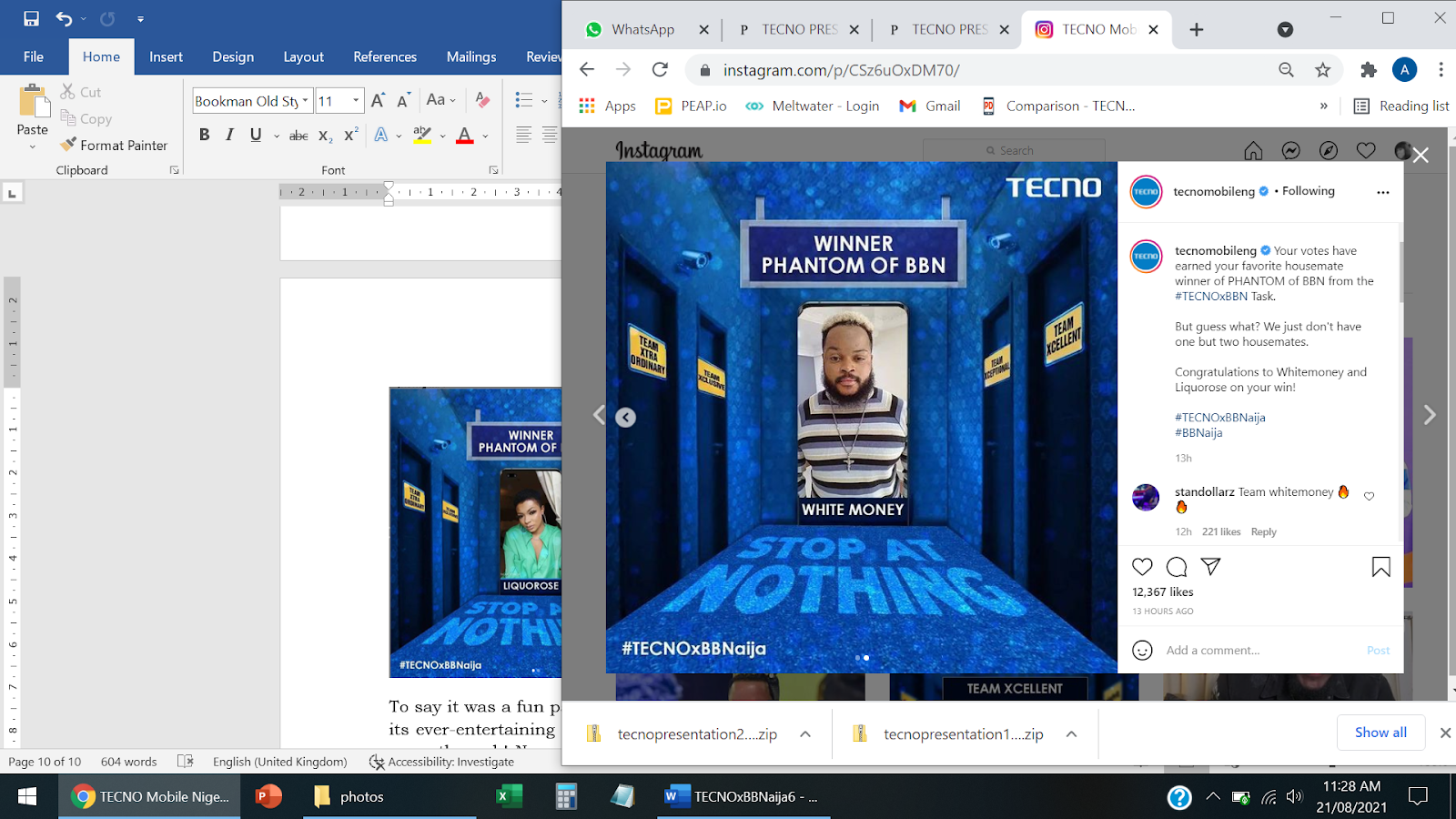Open Chrome extensions puzzle icon
This screenshot has height=819, width=1456.
[1369, 70]
